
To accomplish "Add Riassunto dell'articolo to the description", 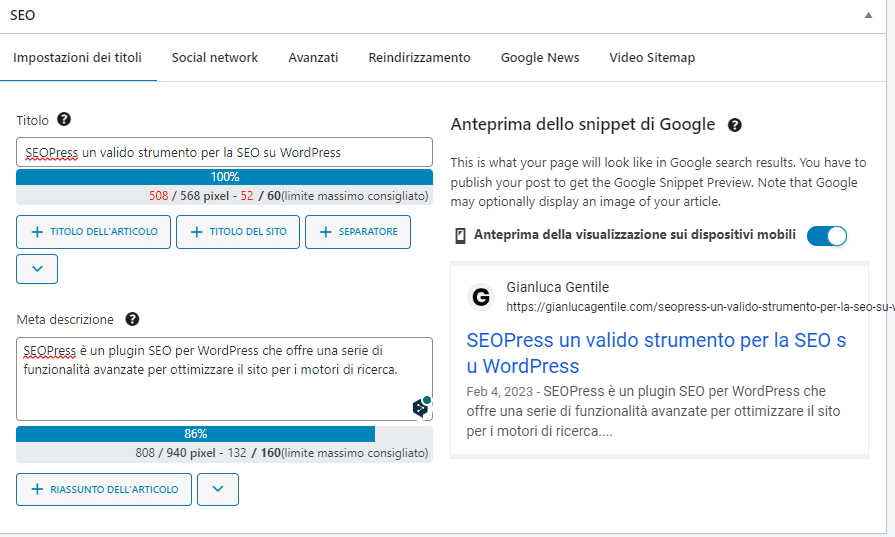I will coord(104,489).
